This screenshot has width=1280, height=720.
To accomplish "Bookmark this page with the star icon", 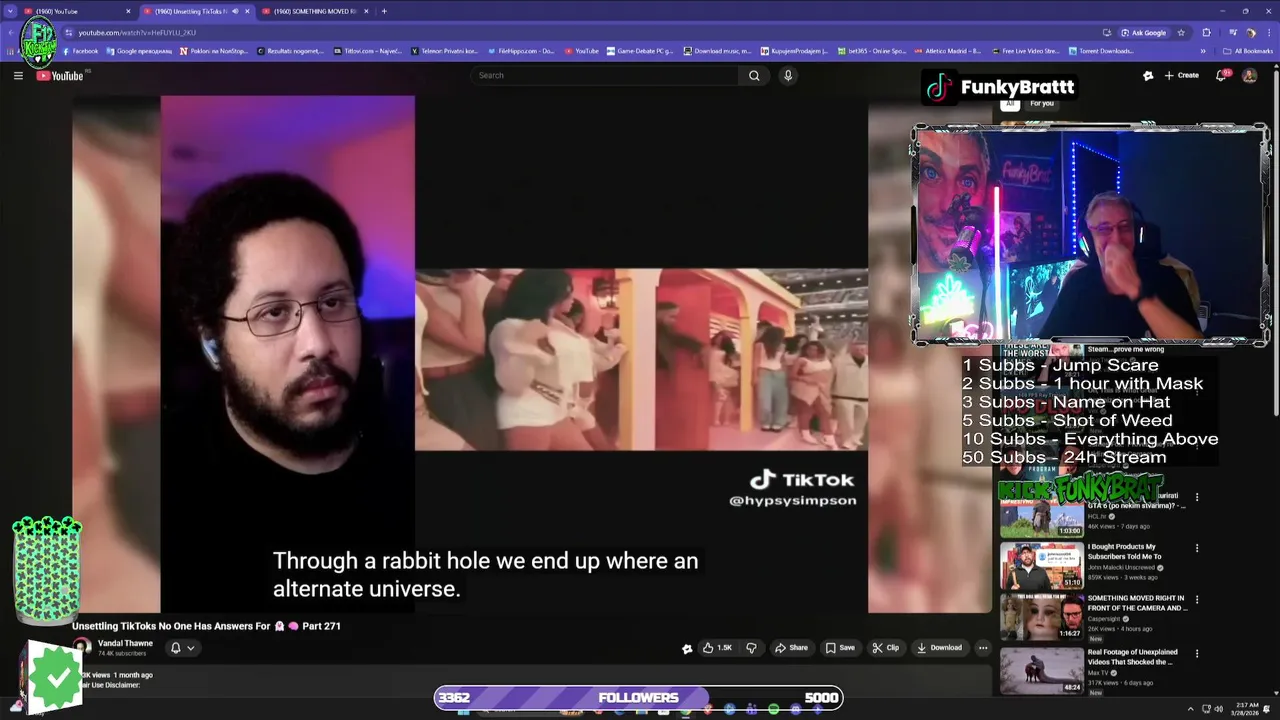I will click(1181, 33).
